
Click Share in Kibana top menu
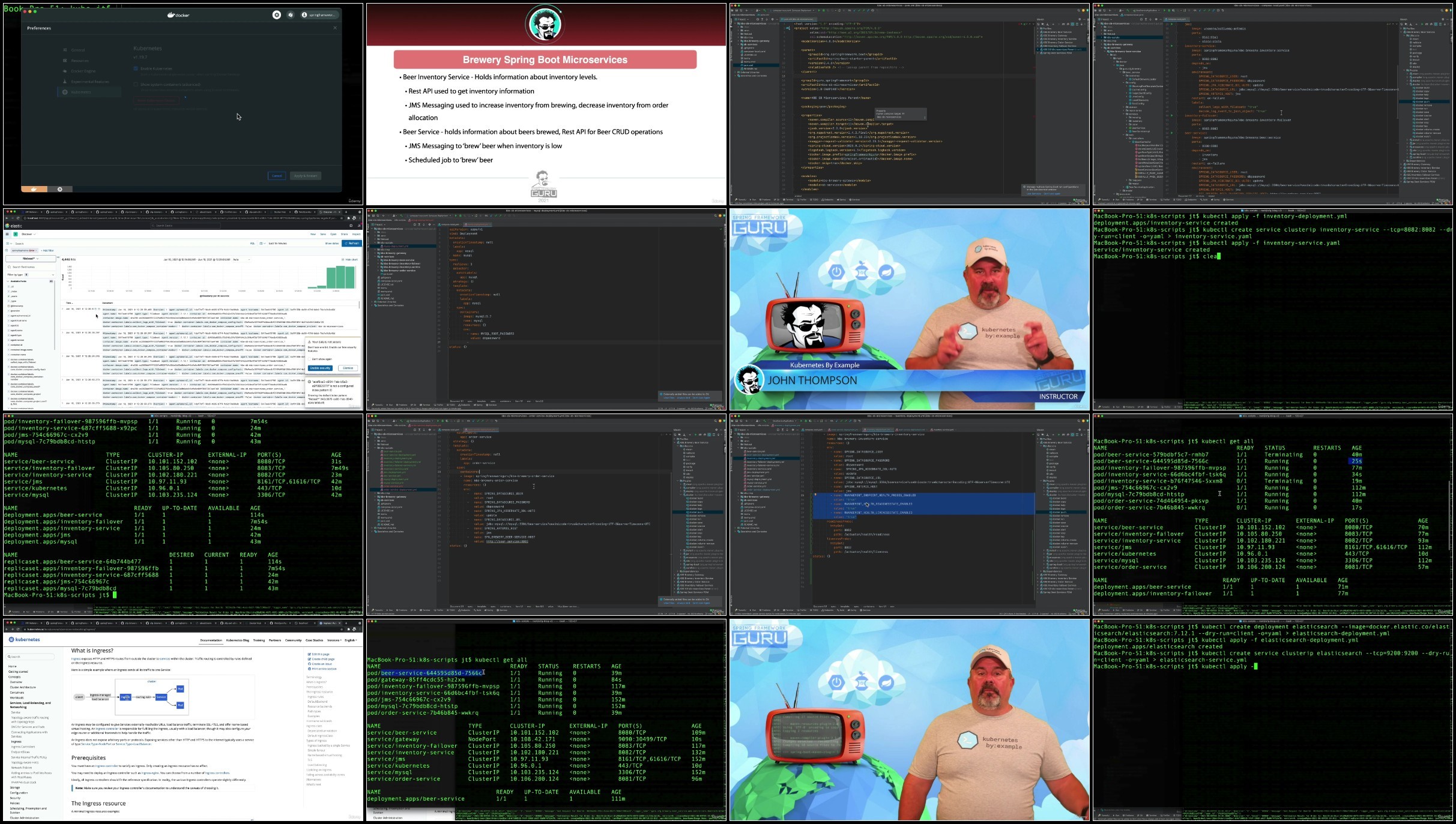click(344, 234)
